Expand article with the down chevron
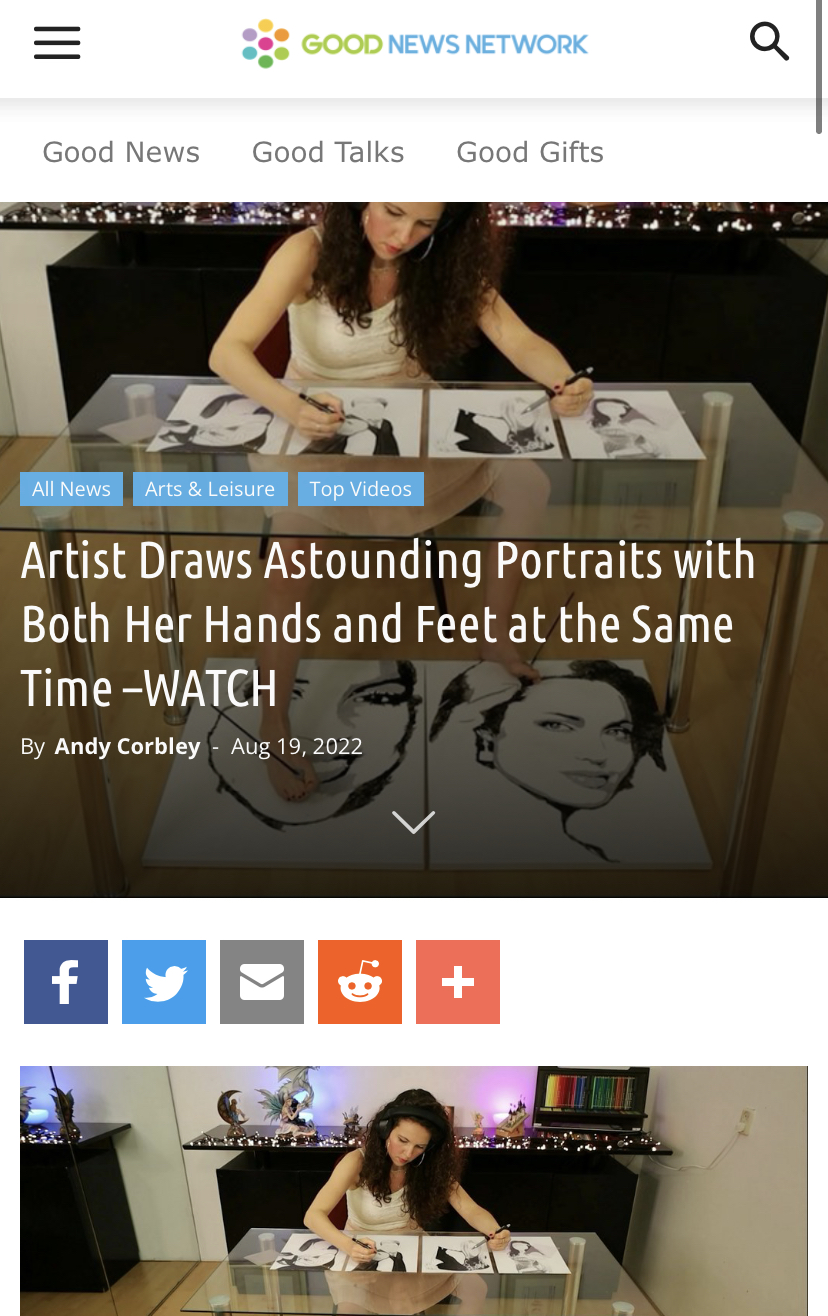Viewport: 828px width, 1316px height. click(414, 822)
